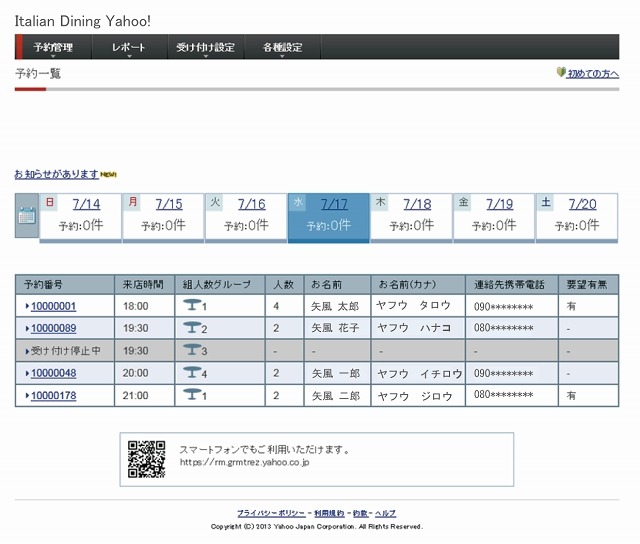Open the 初めての方へ link
Image resolution: width=640 pixels, height=544 pixels.
(593, 74)
